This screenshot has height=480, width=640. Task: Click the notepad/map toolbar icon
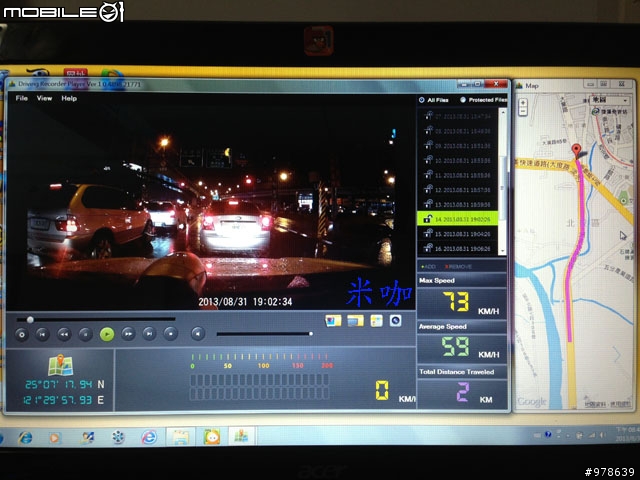point(376,321)
